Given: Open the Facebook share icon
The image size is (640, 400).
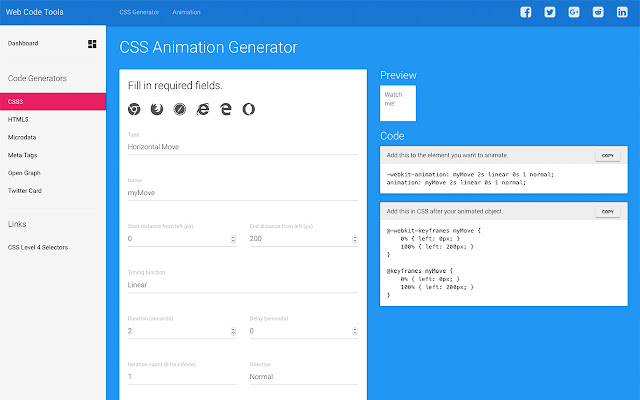Looking at the screenshot, I should 526,12.
